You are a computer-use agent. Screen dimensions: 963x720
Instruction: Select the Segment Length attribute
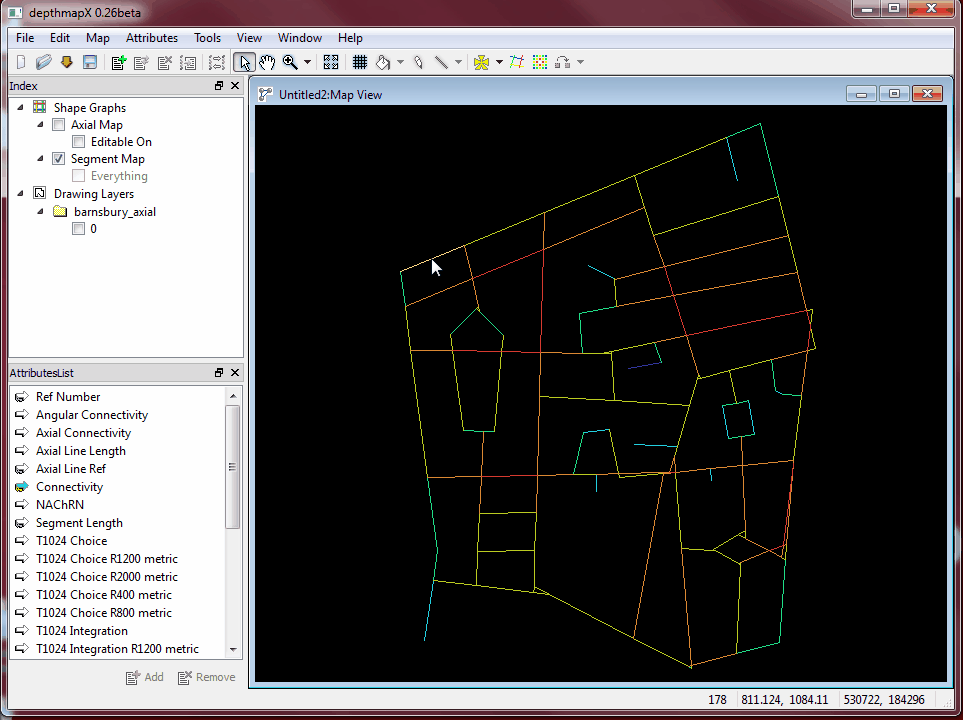tap(79, 523)
